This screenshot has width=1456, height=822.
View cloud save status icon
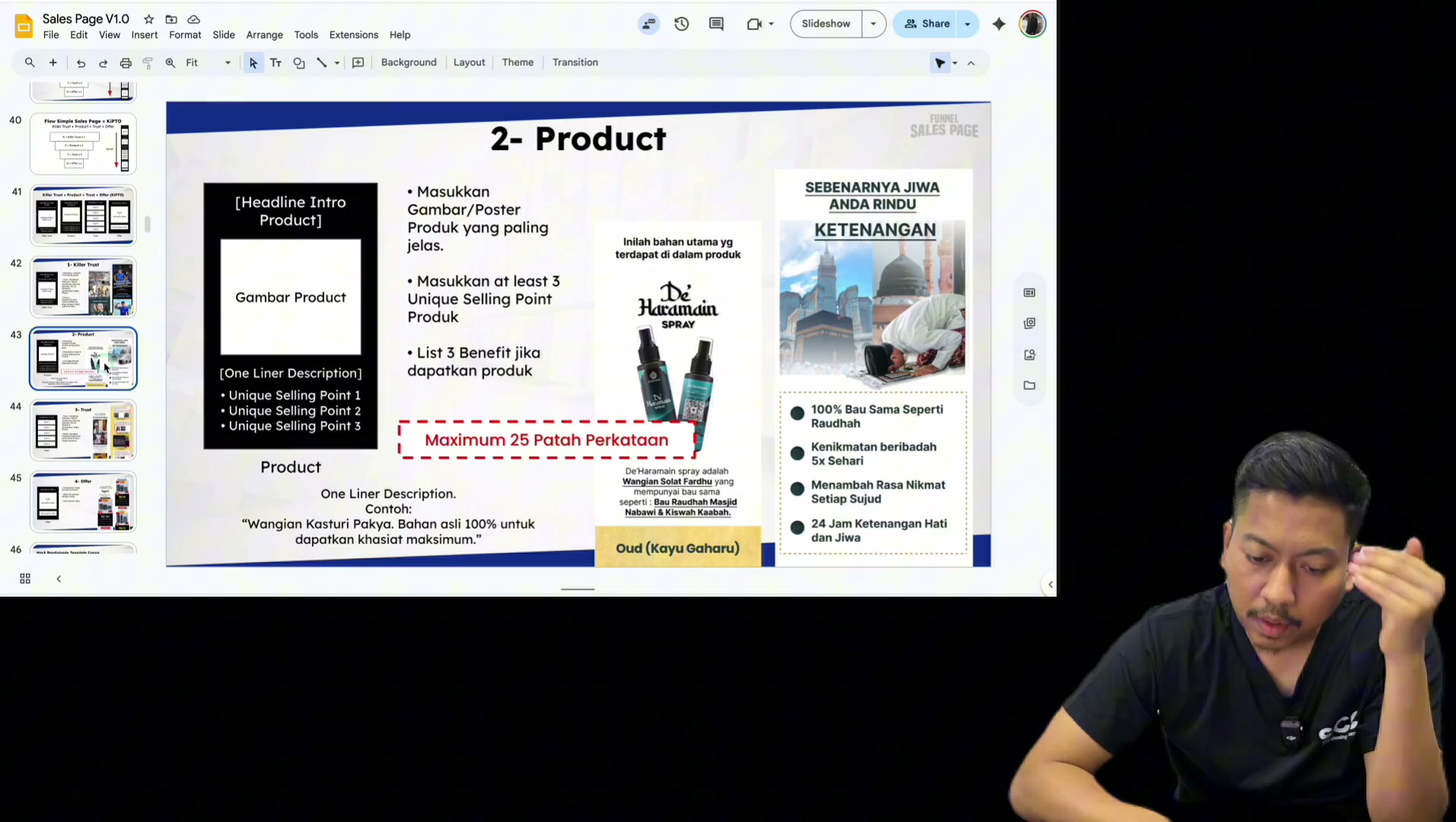click(194, 19)
